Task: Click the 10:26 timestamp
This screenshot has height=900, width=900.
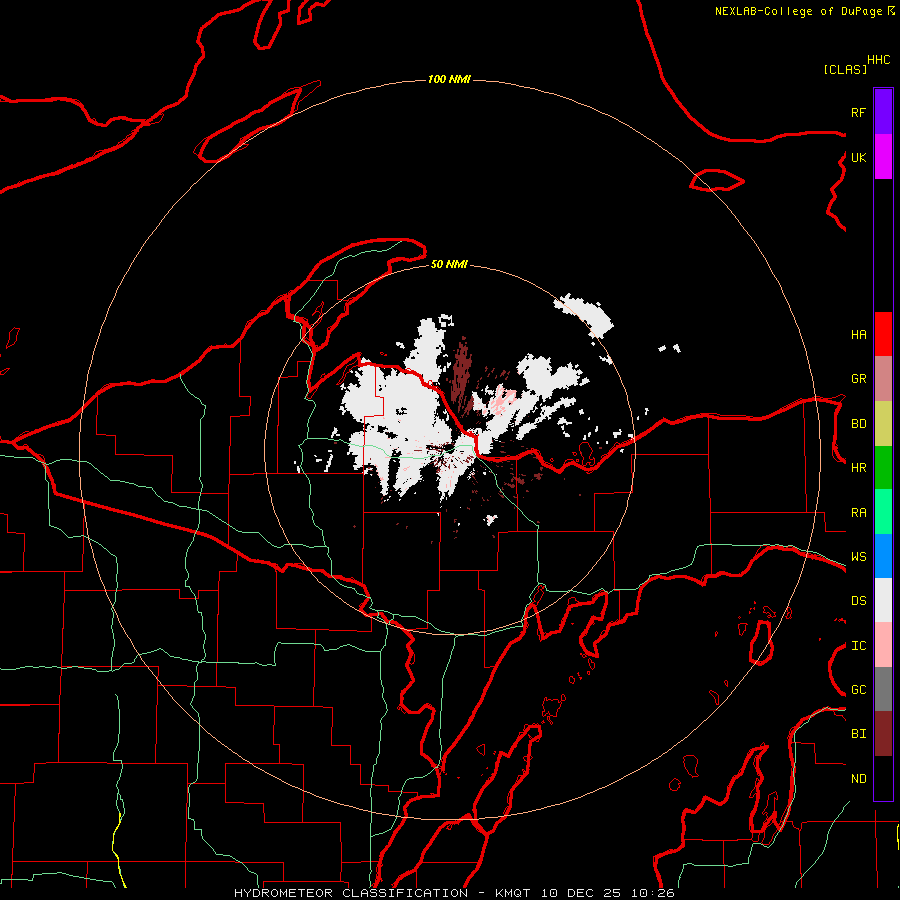Action: click(x=653, y=893)
